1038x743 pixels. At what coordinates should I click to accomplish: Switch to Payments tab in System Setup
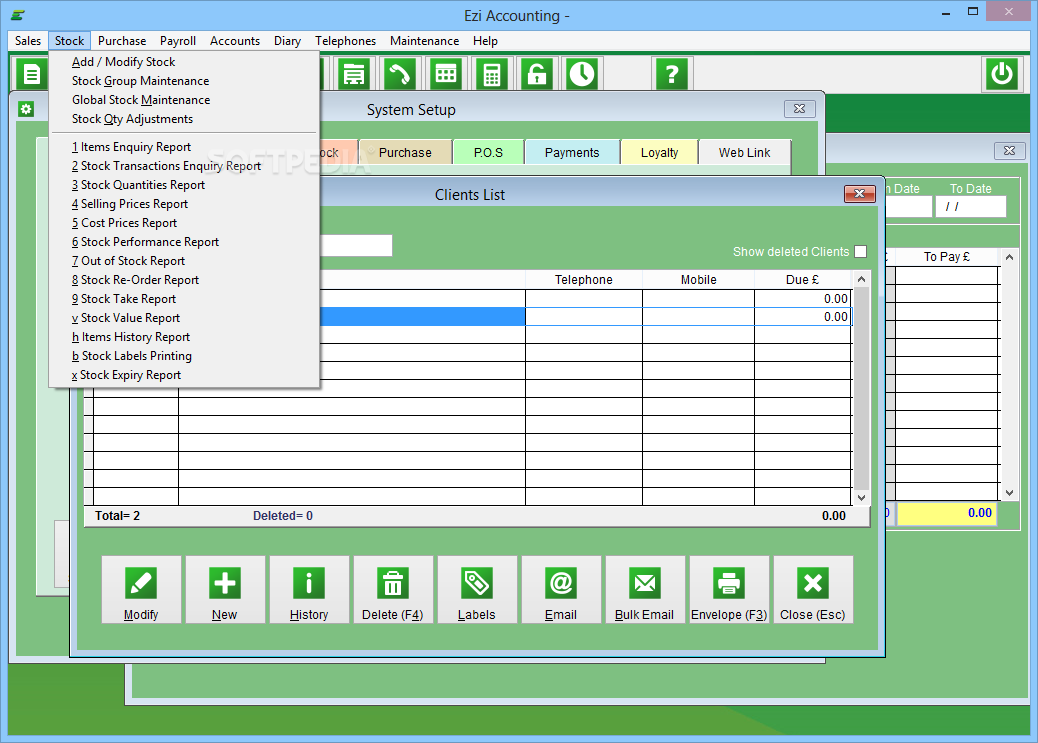(572, 153)
